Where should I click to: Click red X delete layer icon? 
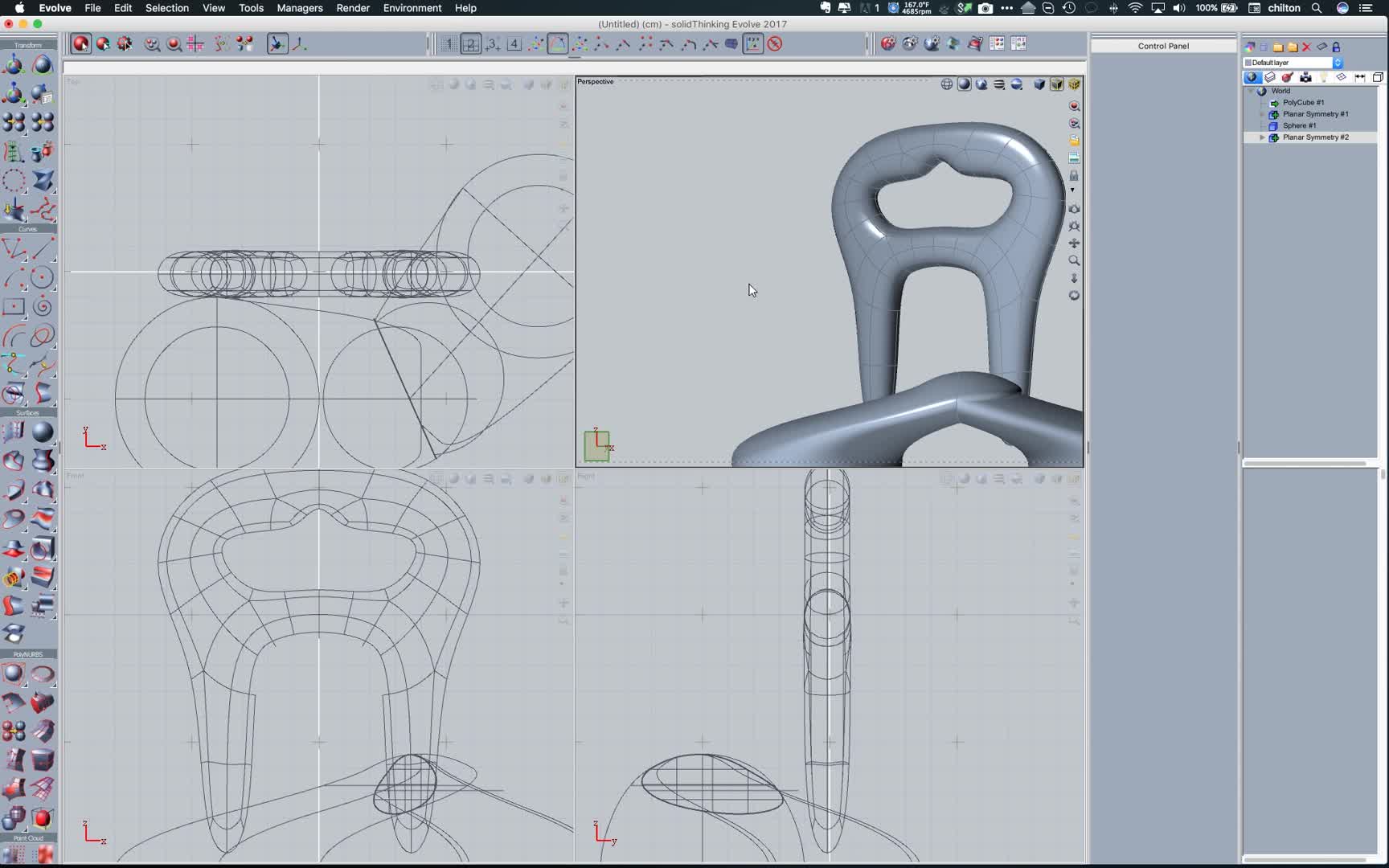1306,47
